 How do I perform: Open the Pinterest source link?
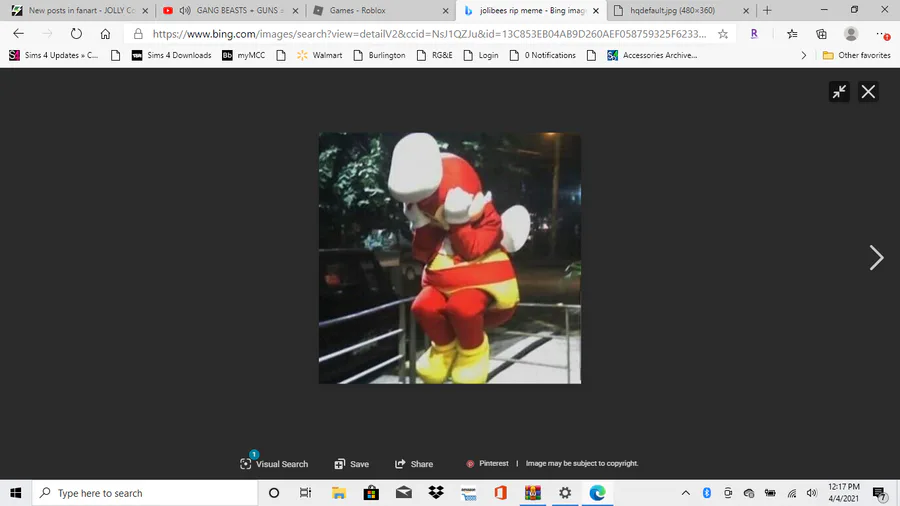point(487,464)
